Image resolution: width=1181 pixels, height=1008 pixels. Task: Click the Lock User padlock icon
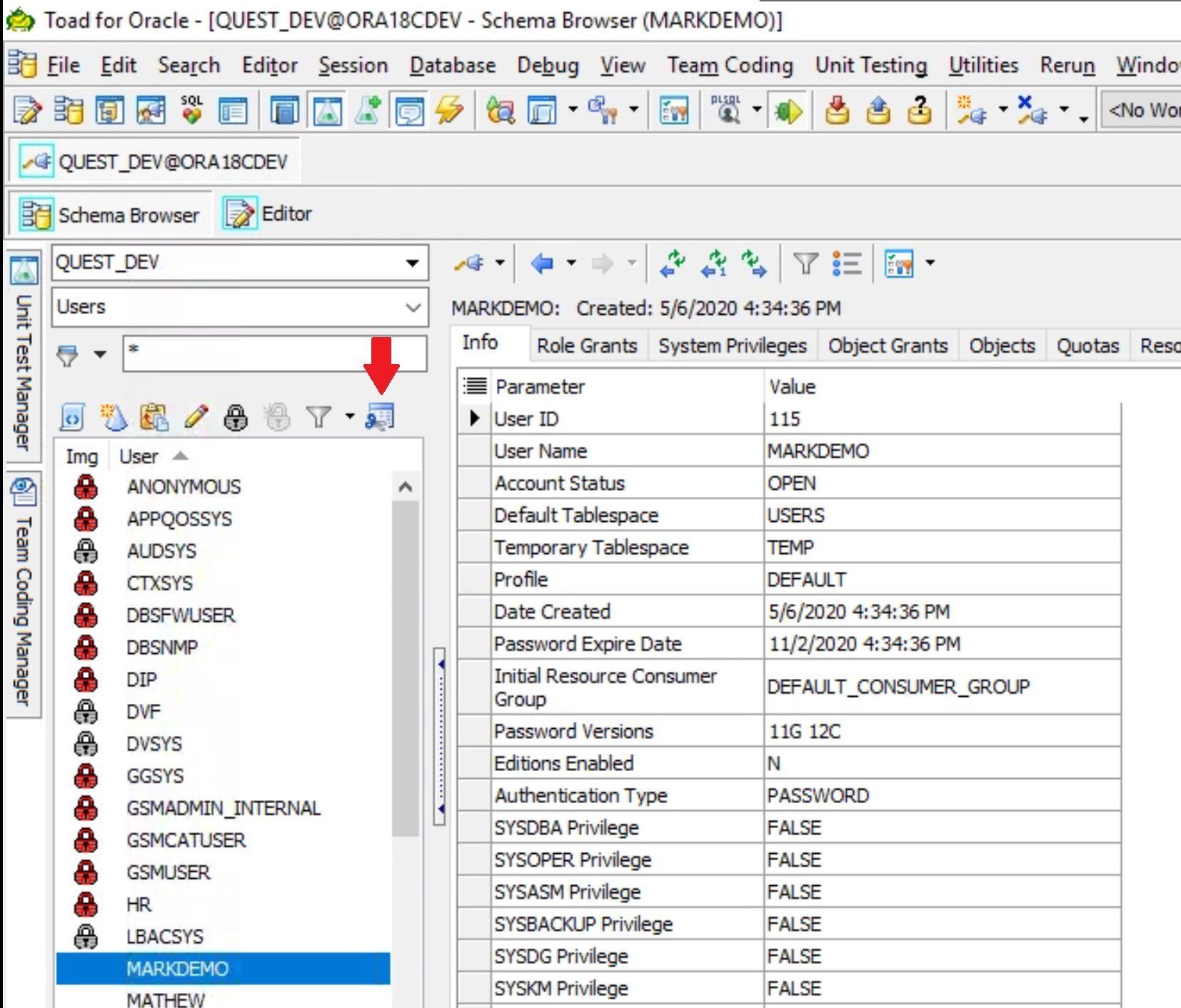coord(236,417)
